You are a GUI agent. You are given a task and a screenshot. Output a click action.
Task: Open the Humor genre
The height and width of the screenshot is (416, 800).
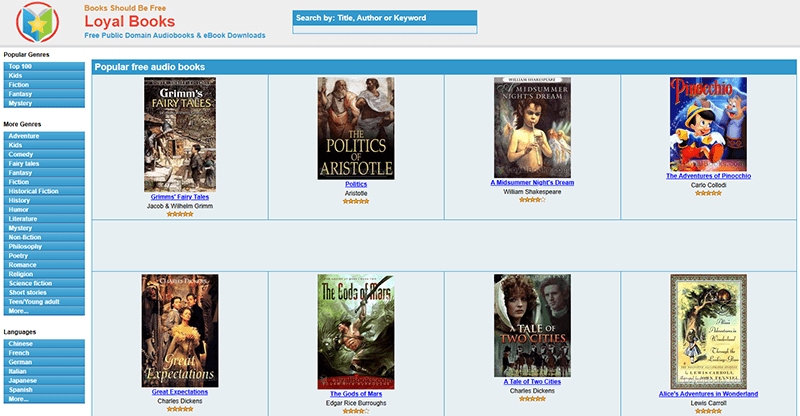[x=44, y=209]
